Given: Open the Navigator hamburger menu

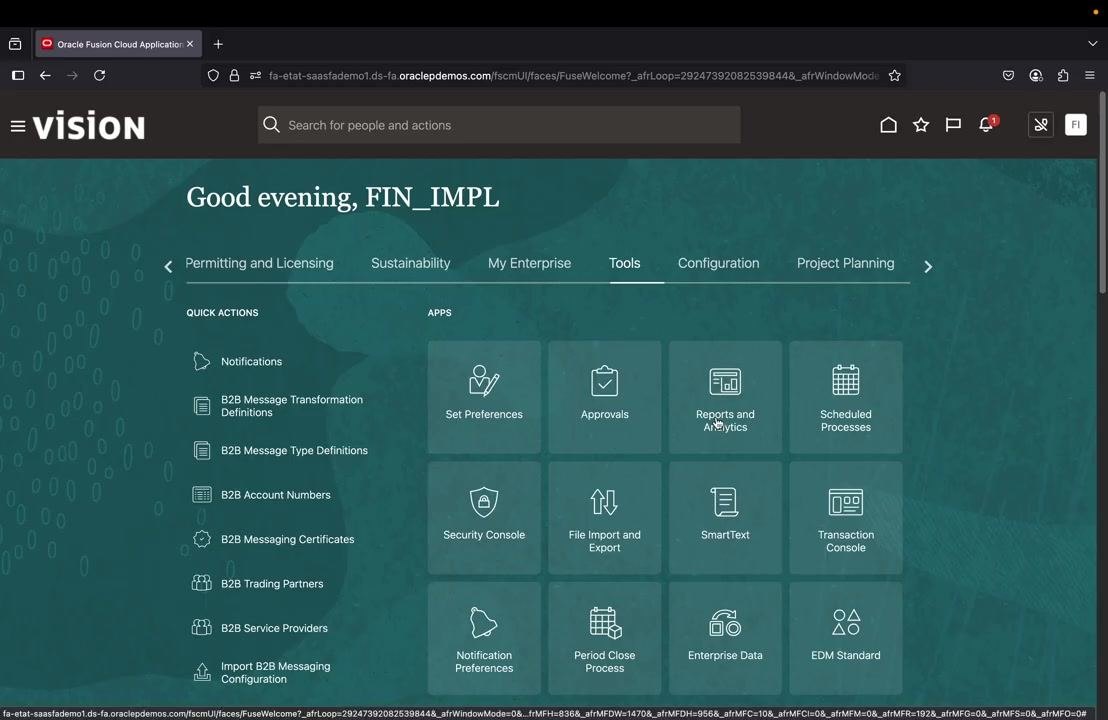Looking at the screenshot, I should 18,126.
